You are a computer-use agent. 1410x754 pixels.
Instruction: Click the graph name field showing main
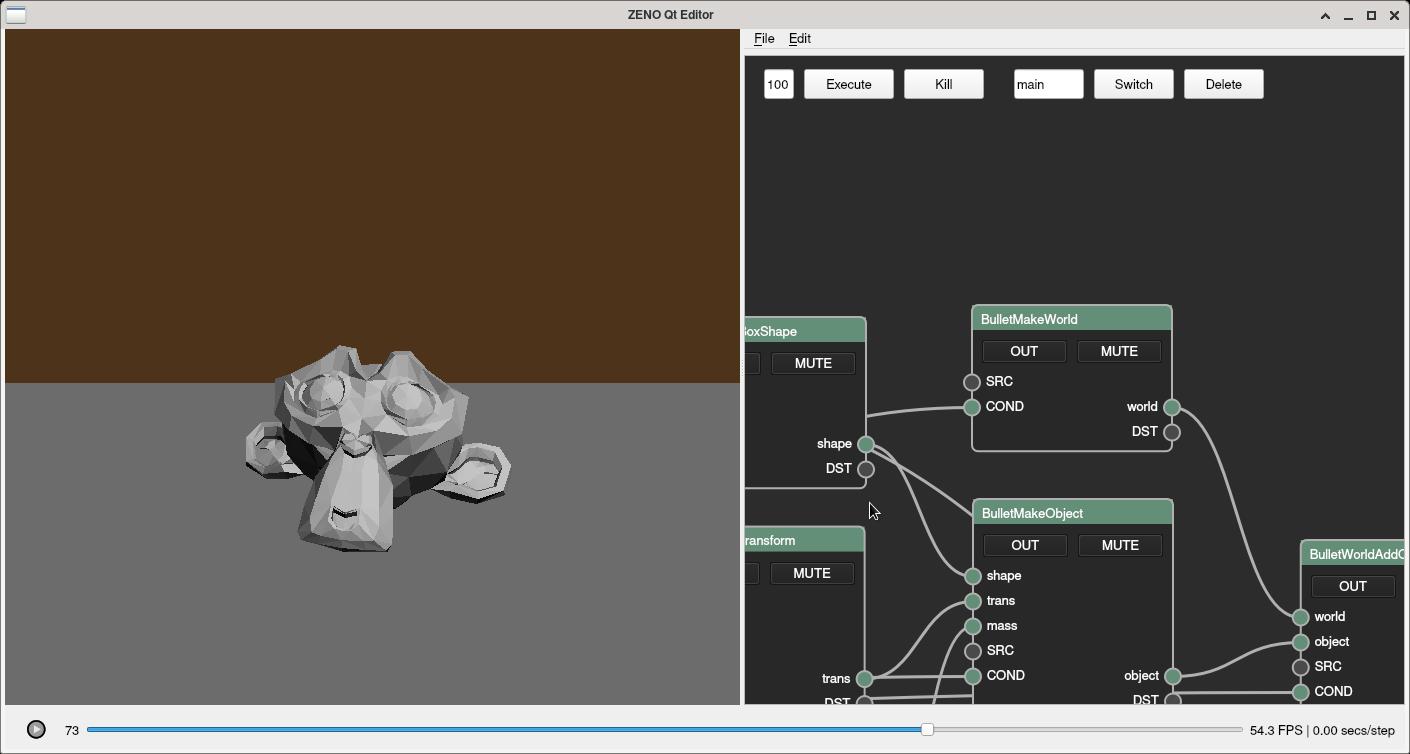1049,84
